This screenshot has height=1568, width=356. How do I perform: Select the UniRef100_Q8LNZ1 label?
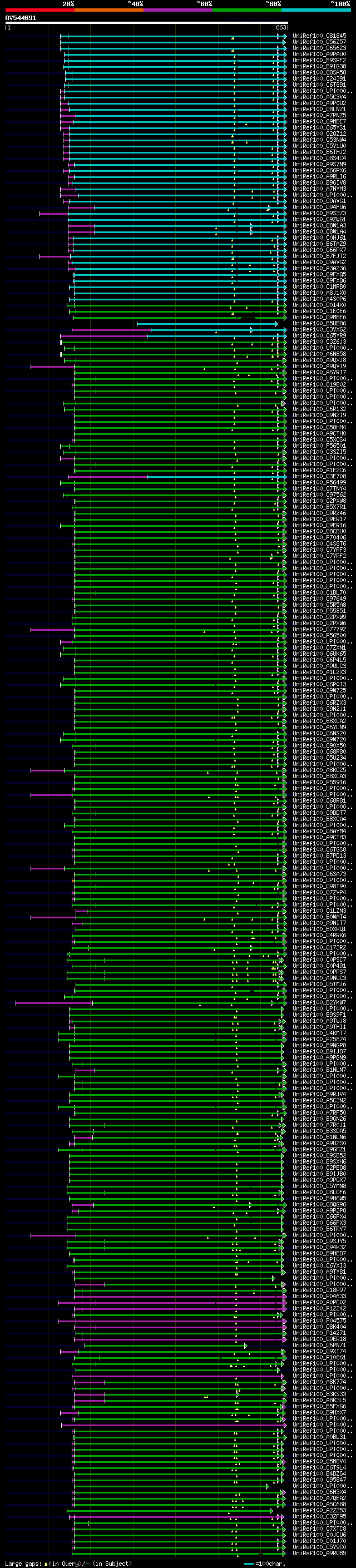click(x=319, y=110)
